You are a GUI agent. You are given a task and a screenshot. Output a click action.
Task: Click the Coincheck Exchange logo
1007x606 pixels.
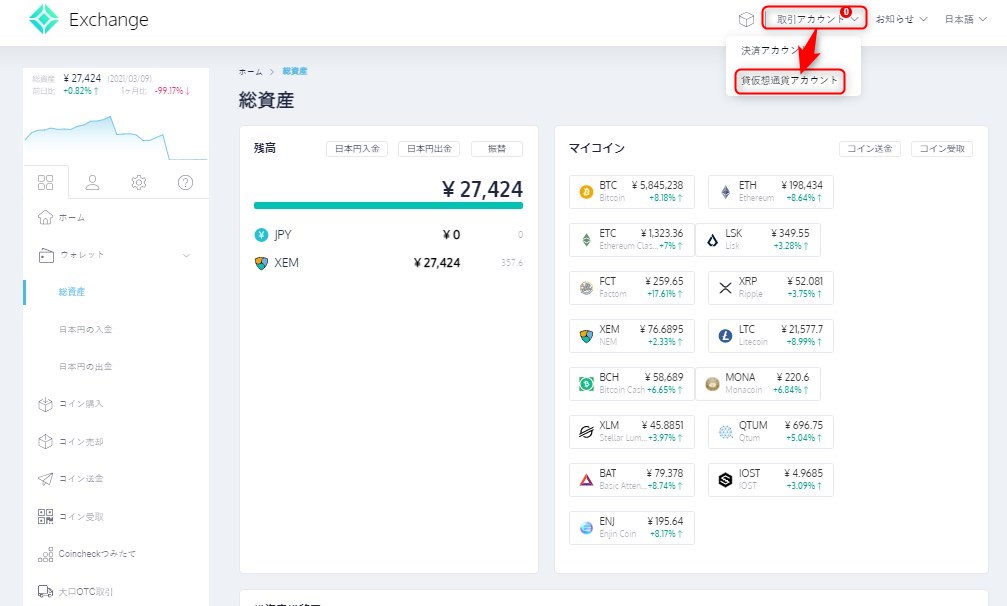pyautogui.click(x=88, y=20)
